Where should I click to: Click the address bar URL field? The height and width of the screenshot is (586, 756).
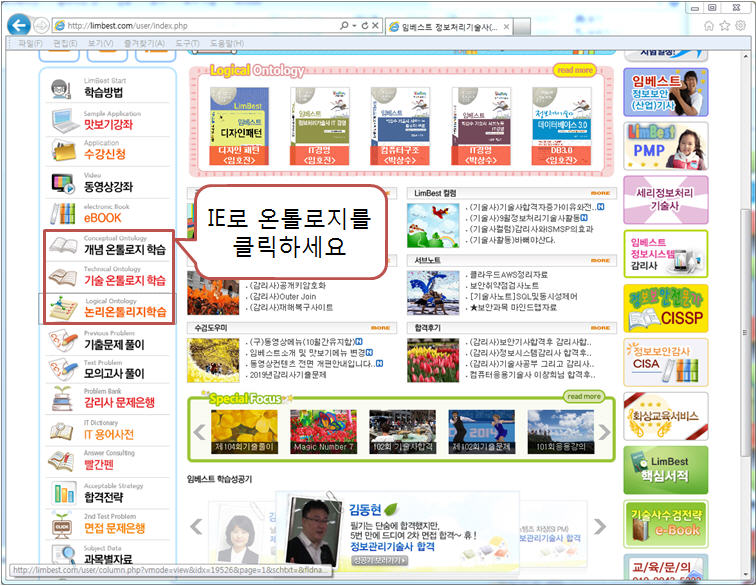coord(202,26)
